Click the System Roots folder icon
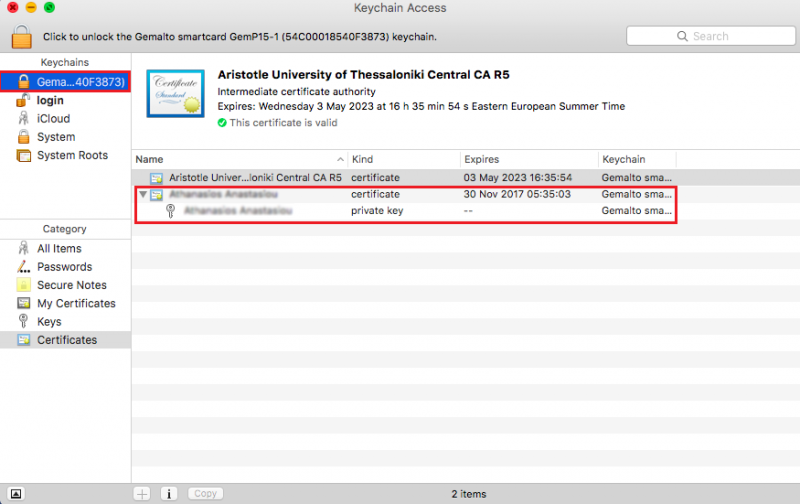The image size is (800, 504). pyautogui.click(x=23, y=155)
